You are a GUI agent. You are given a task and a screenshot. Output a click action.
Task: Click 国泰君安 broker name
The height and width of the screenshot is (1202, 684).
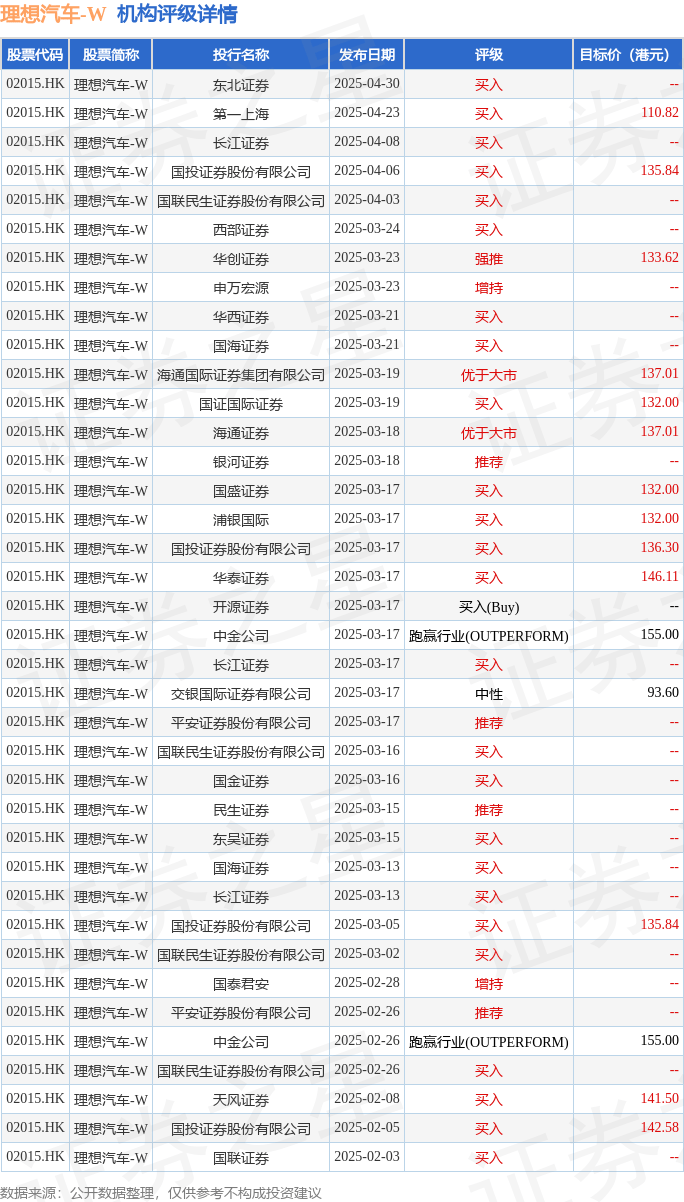tap(241, 984)
